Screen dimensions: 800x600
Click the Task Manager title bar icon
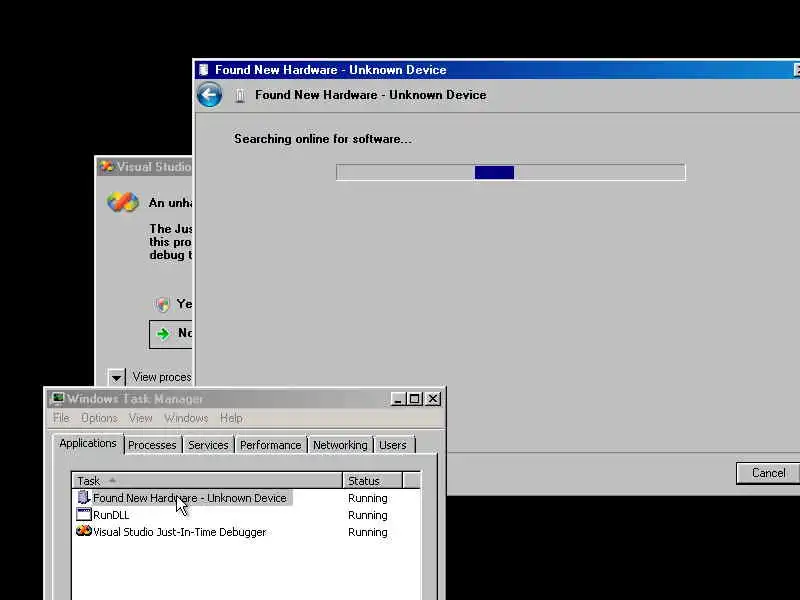pyautogui.click(x=58, y=398)
